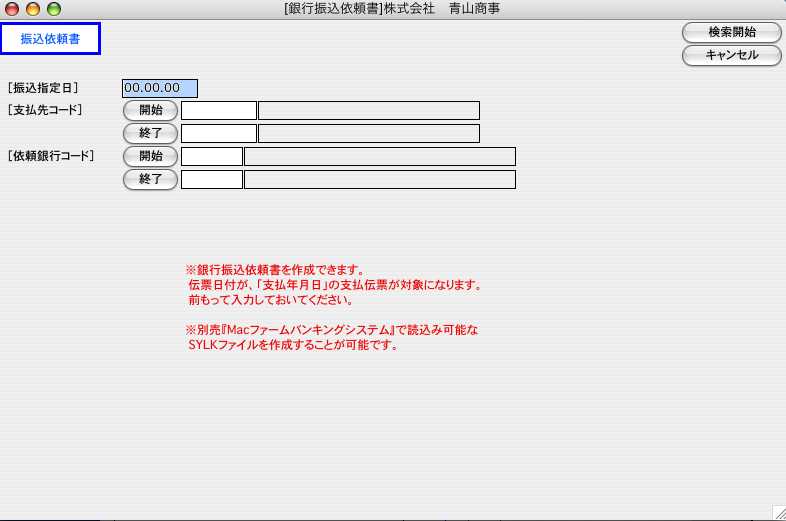Focus the 振込指定日 date field

tap(160, 88)
